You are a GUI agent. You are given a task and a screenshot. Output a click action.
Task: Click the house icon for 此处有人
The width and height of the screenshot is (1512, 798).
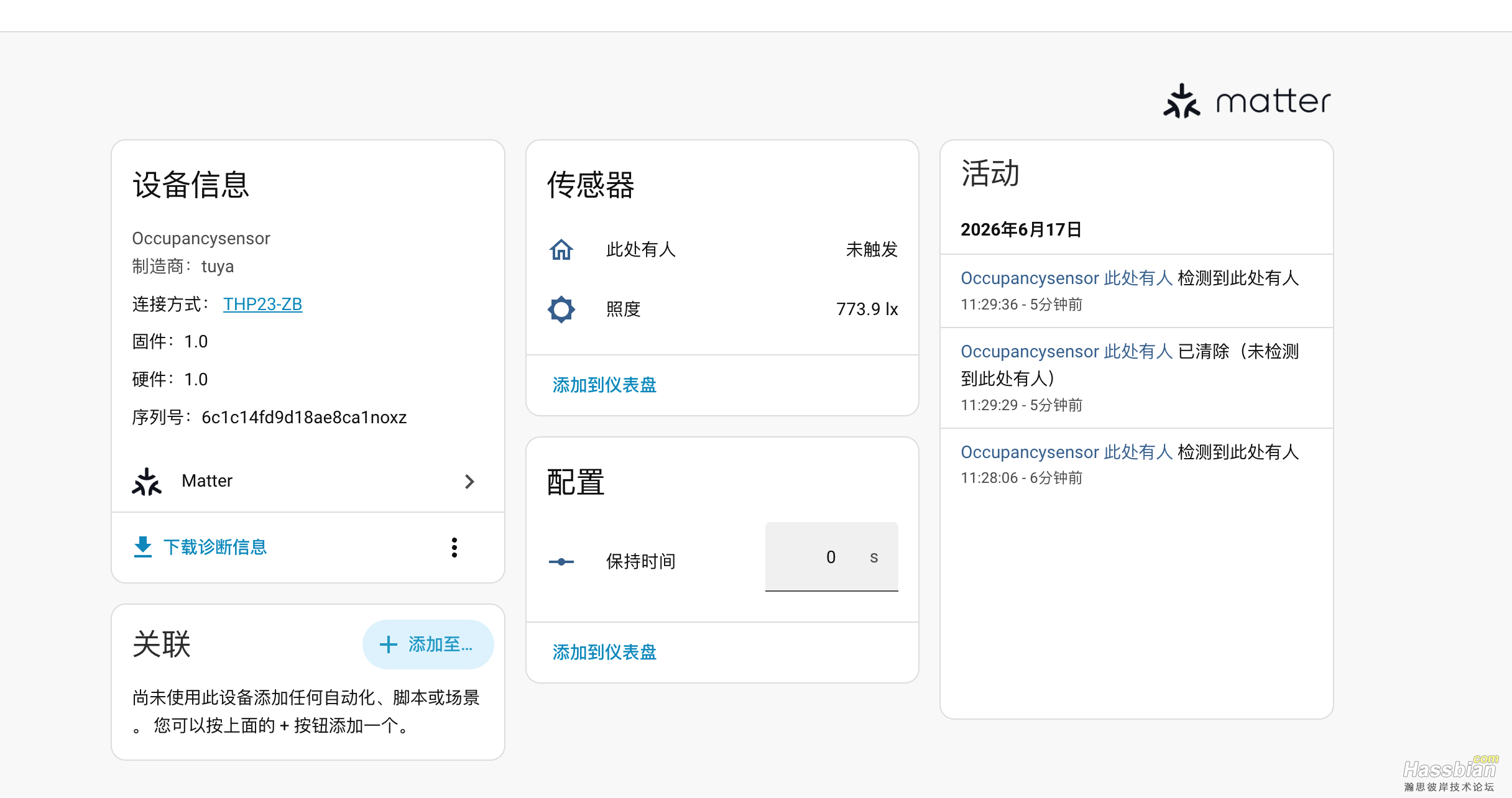[x=561, y=250]
